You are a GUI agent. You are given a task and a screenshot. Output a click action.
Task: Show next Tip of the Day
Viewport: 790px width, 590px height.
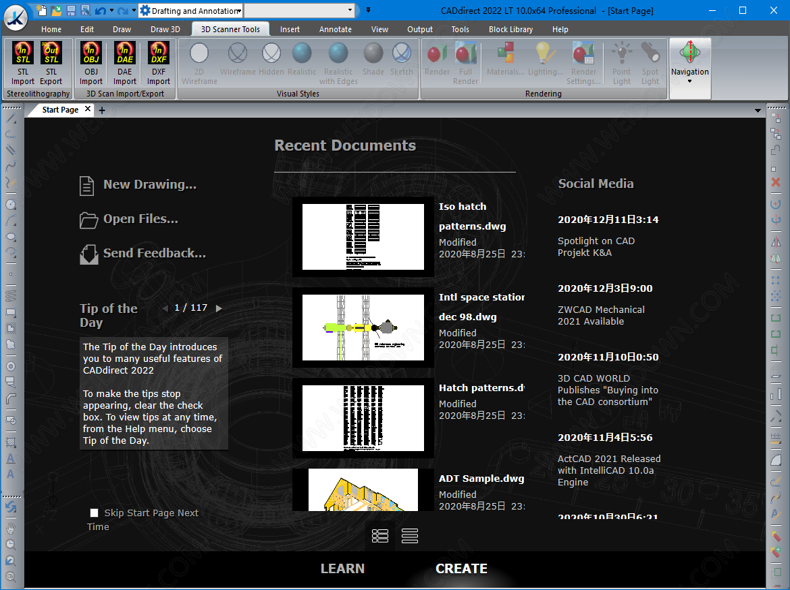coord(219,308)
